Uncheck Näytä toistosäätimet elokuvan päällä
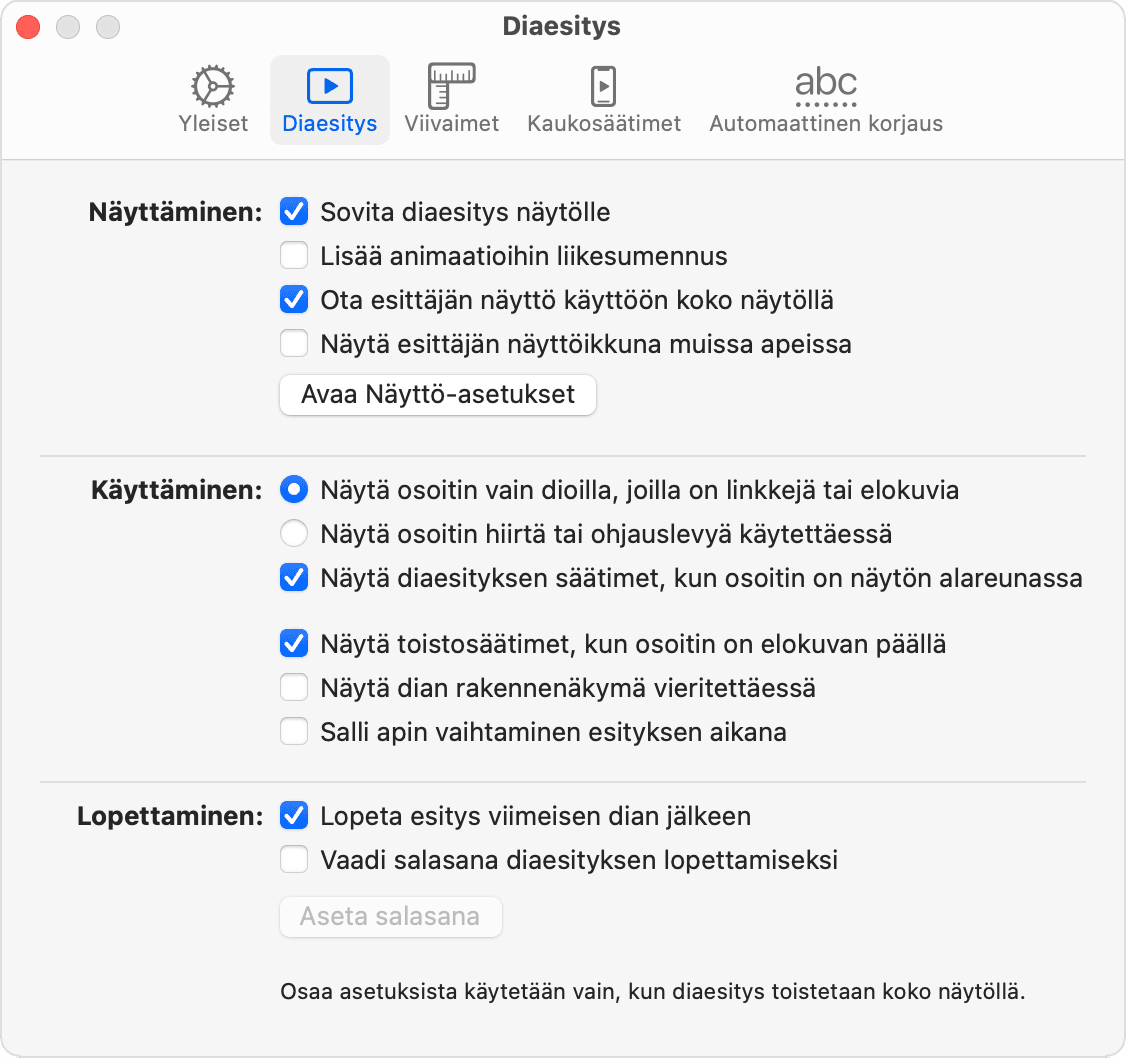The image size is (1126, 1058). tap(294, 644)
